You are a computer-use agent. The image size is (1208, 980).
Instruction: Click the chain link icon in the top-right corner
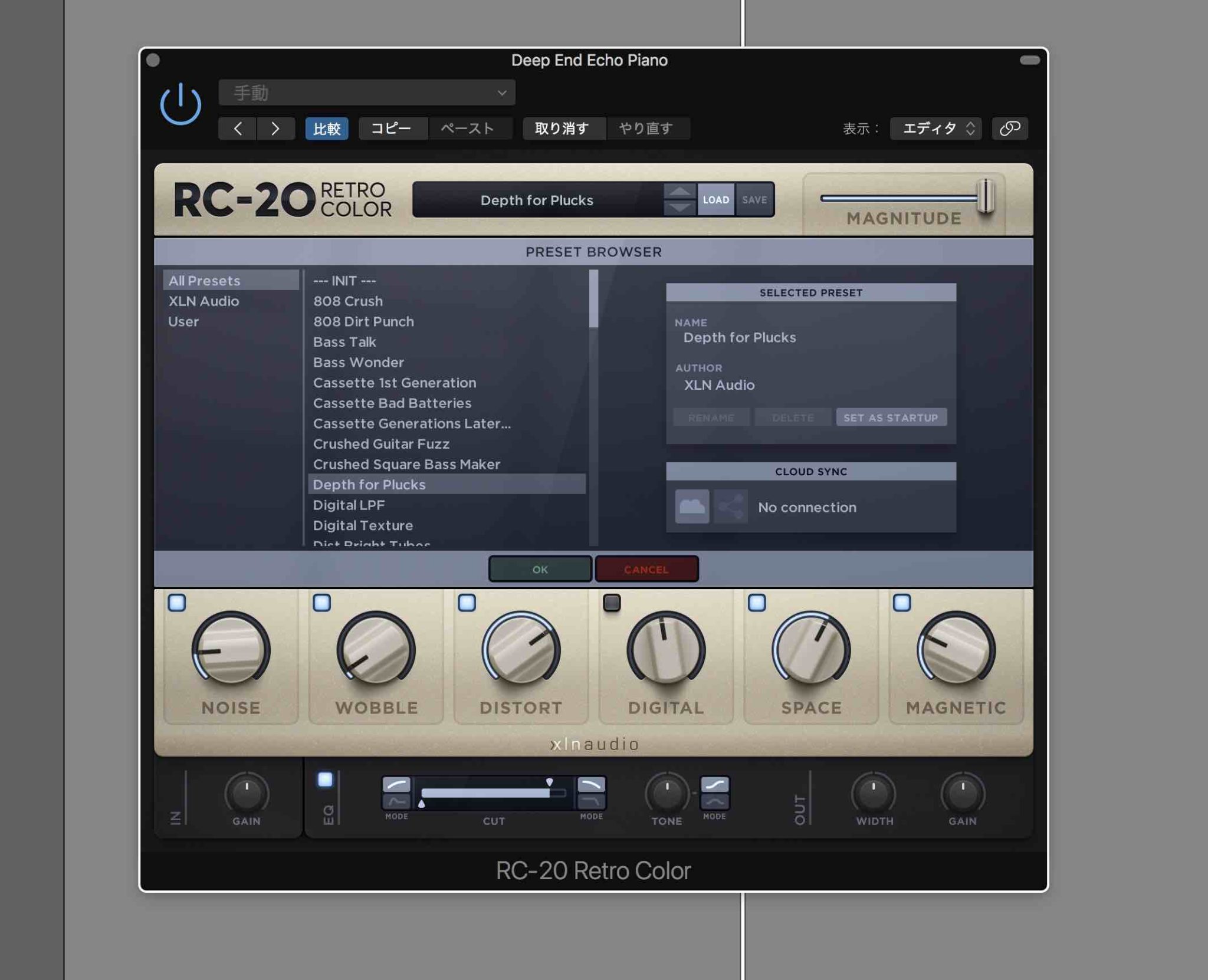[1010, 128]
